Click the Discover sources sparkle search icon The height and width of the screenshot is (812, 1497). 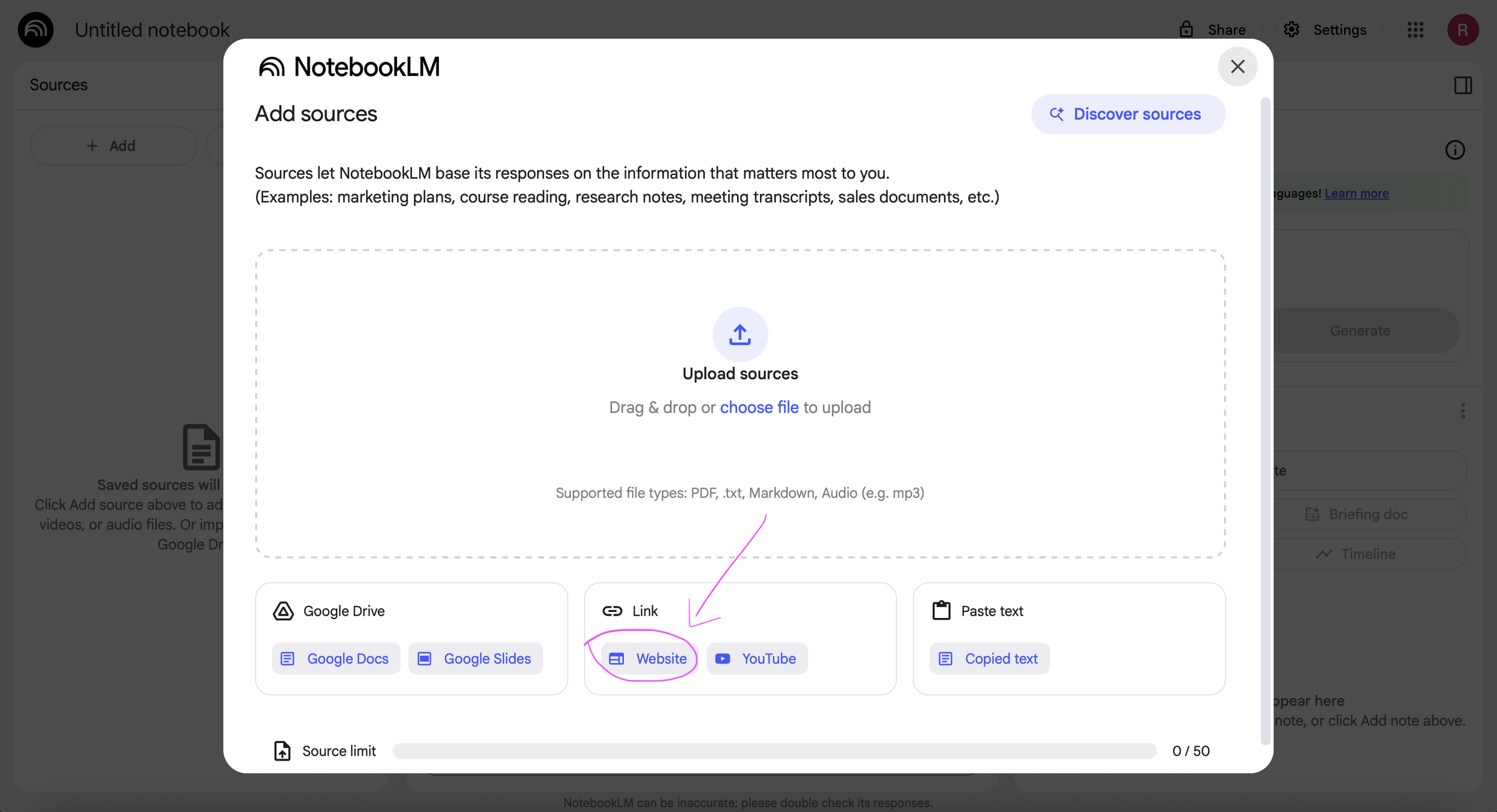pos(1057,114)
